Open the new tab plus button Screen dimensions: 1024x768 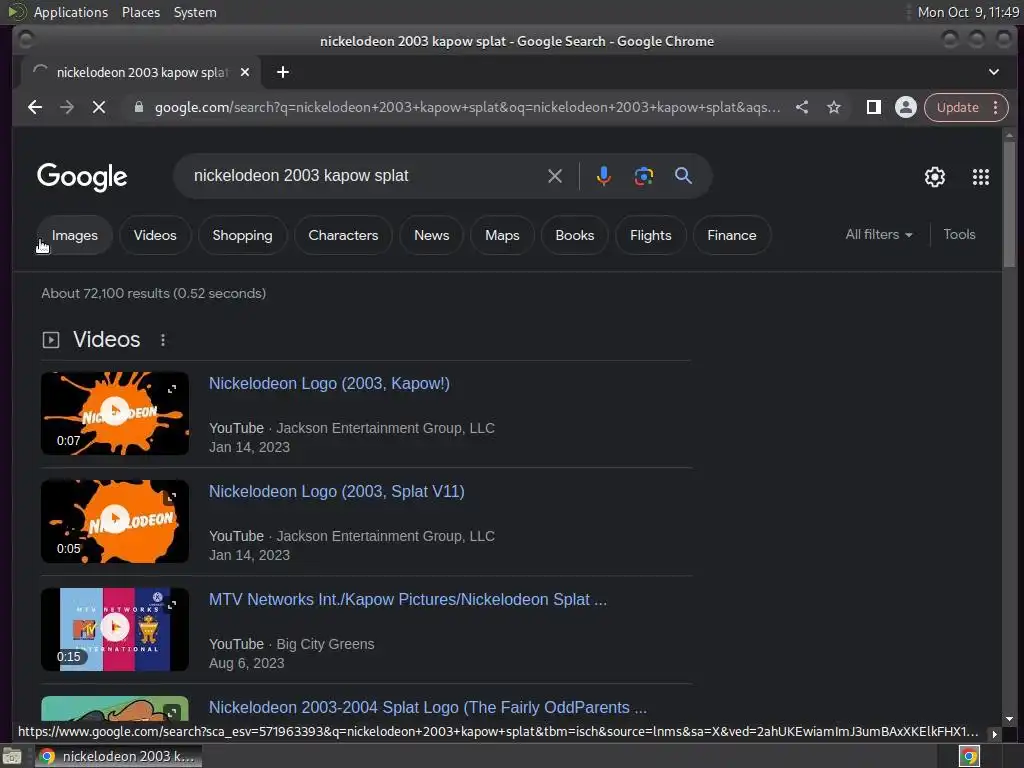(283, 72)
